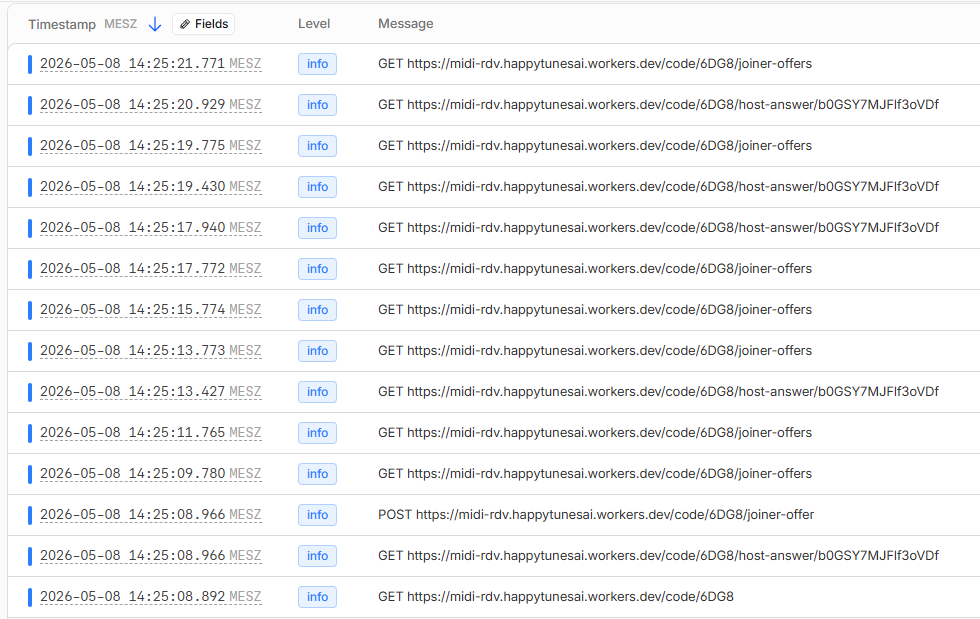Viewport: 980px width, 619px height.
Task: Open GET host-answer message at 14:25:19.430
Action: coord(658,186)
